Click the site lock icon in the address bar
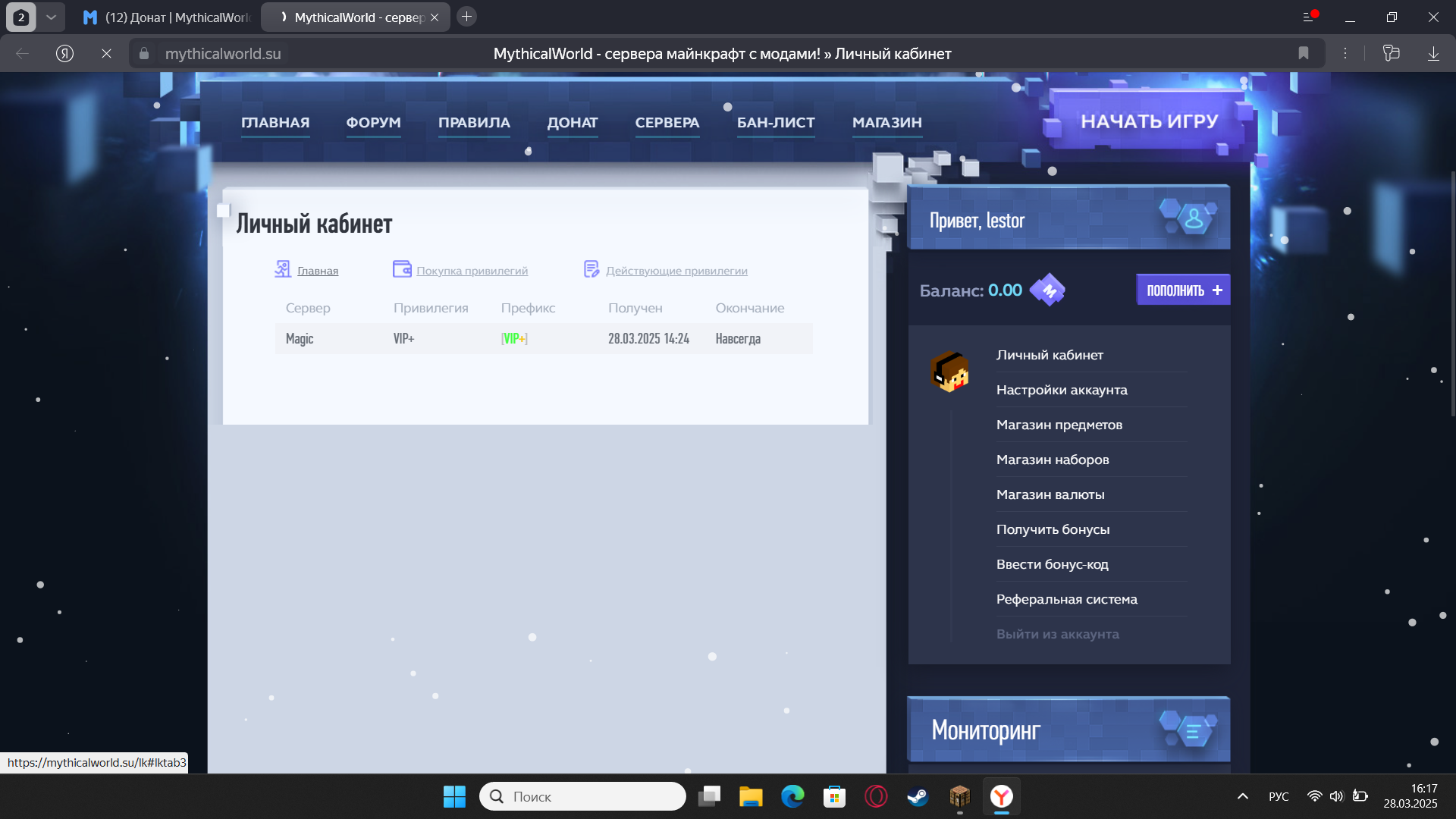 tap(144, 54)
